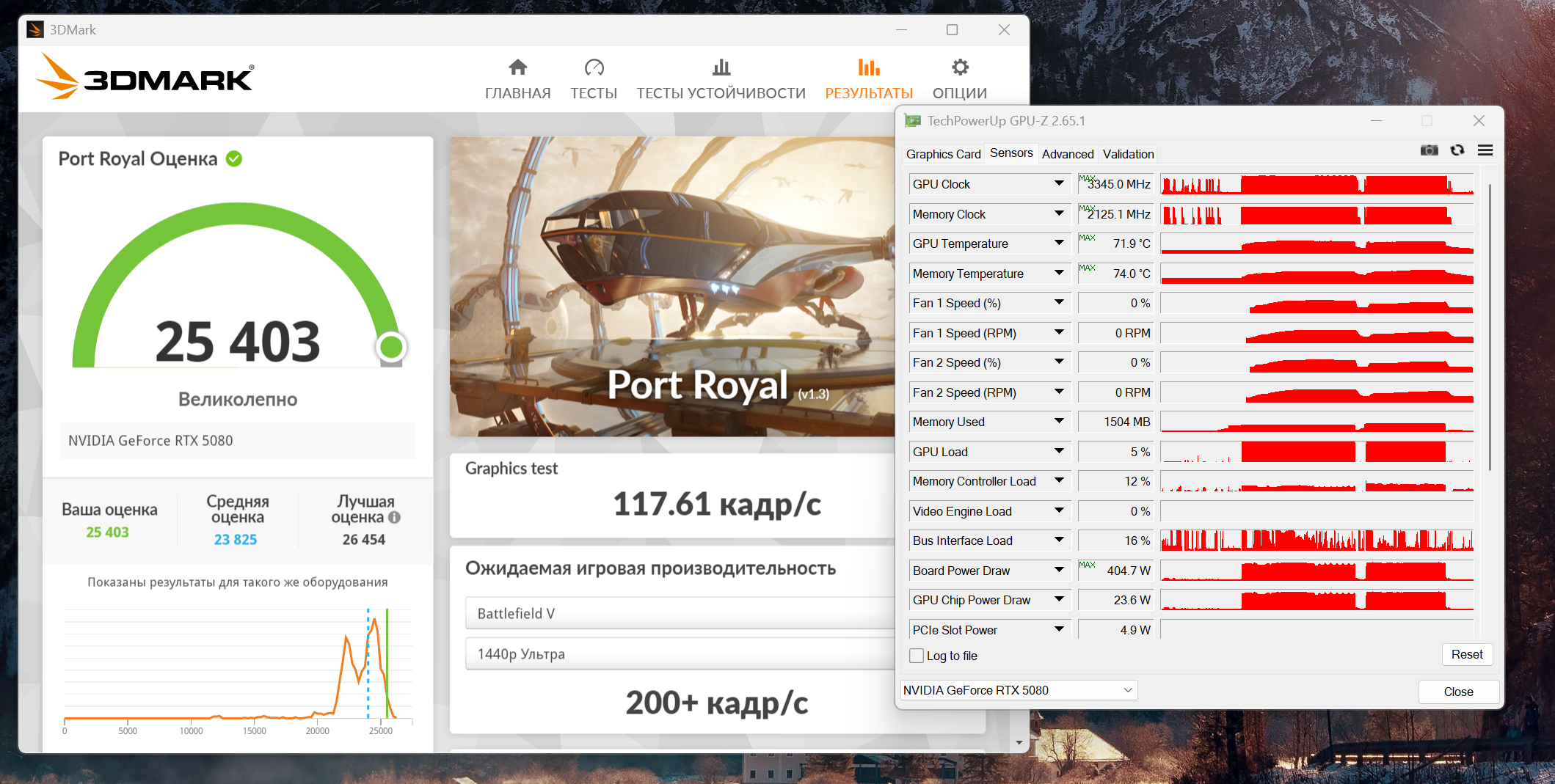Open the NVIDIA GeForce RTX 5080 GPU selector
1555x784 pixels.
(x=1019, y=690)
